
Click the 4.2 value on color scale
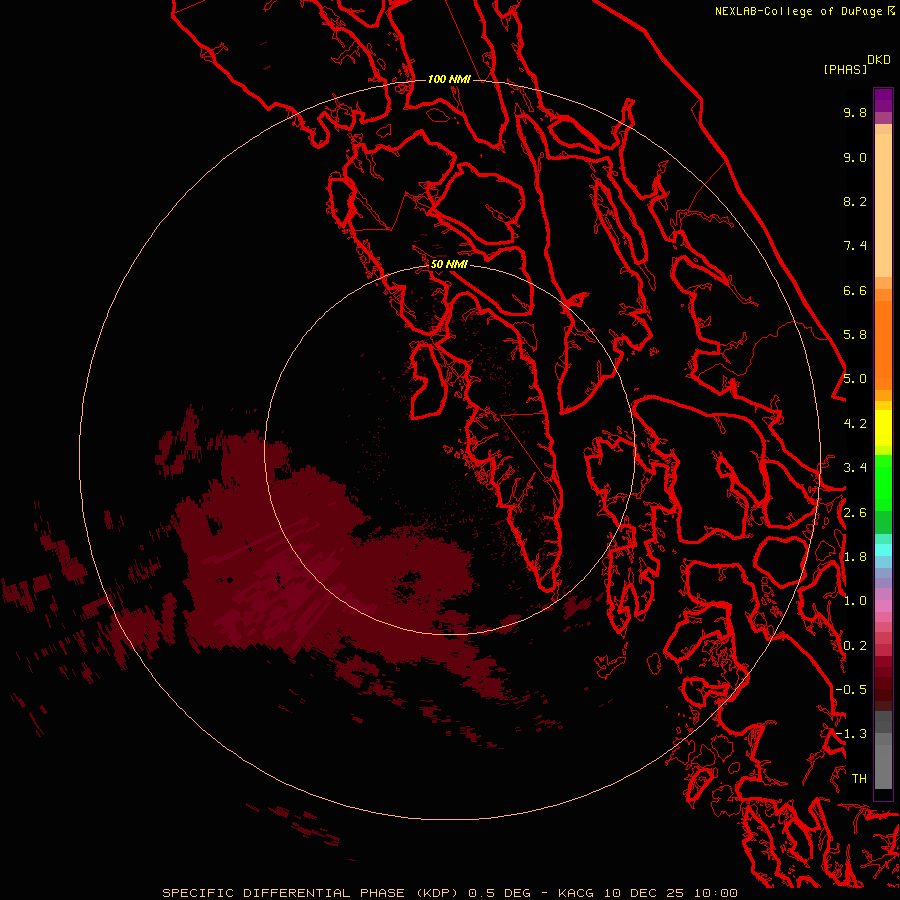coord(855,424)
